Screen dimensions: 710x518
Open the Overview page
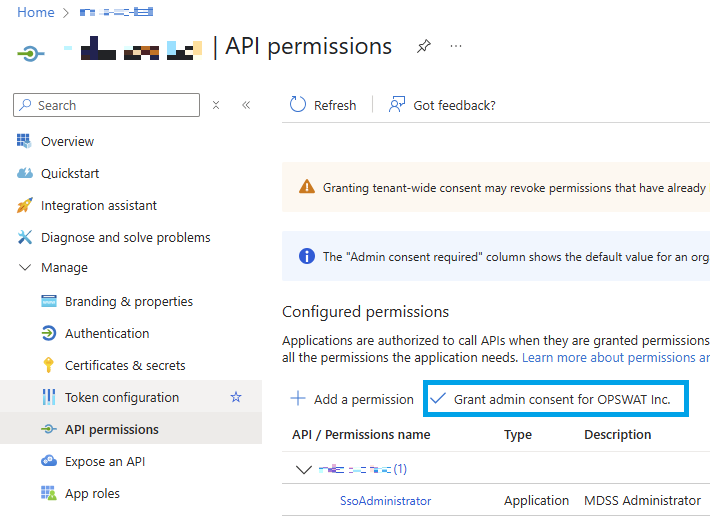point(67,141)
